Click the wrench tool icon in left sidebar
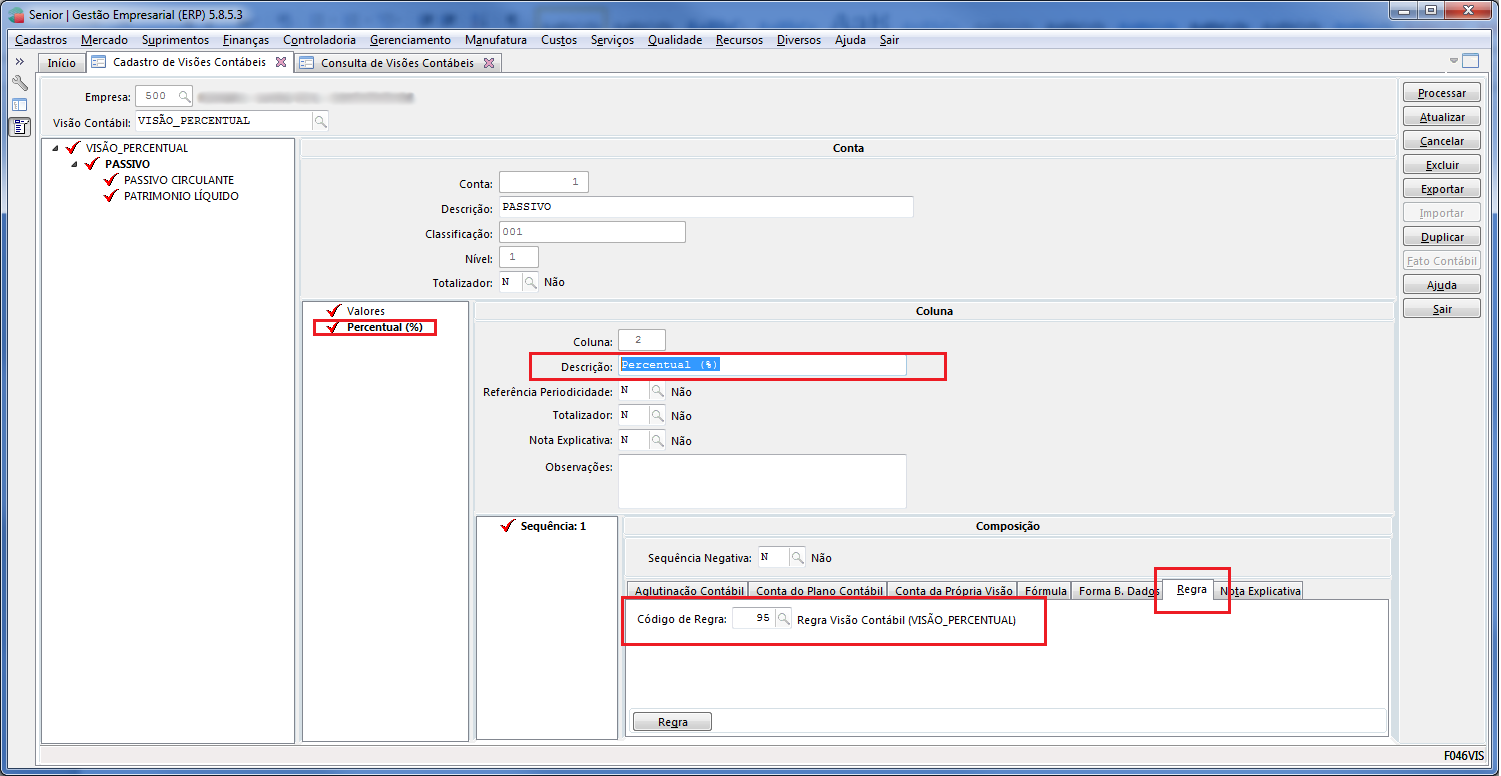 click(x=19, y=83)
